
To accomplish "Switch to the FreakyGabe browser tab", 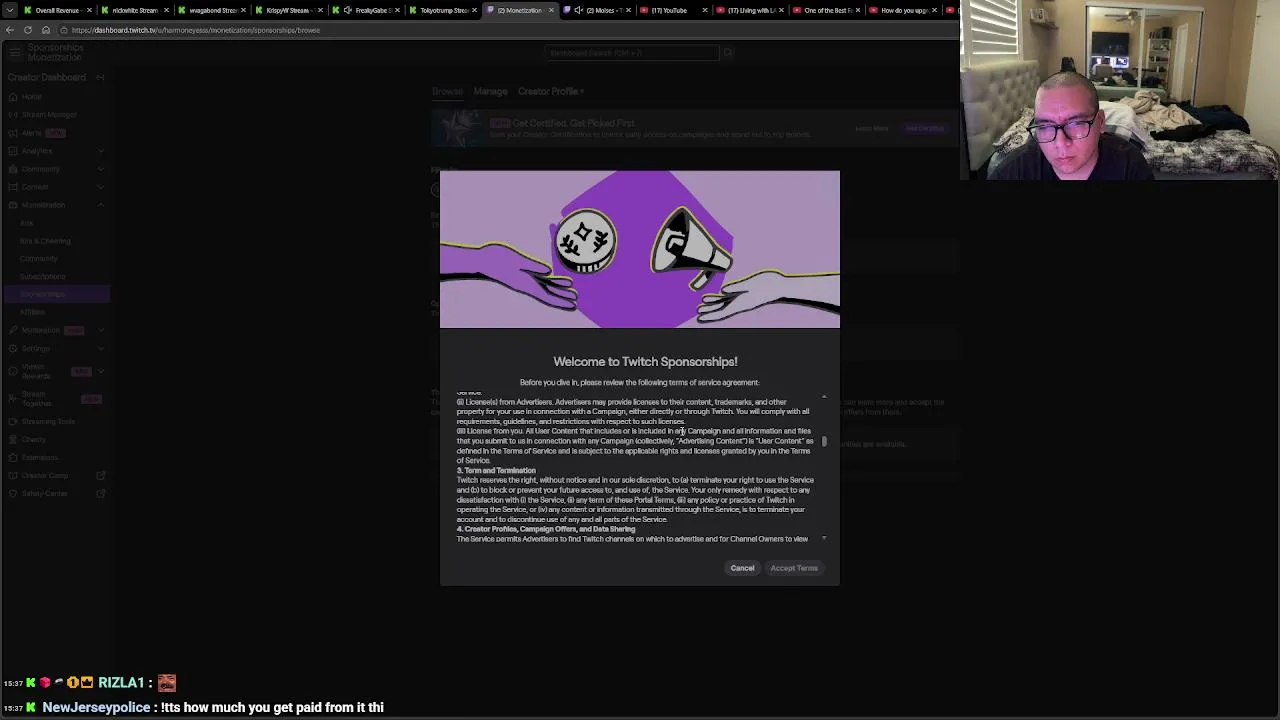I will [x=366, y=10].
